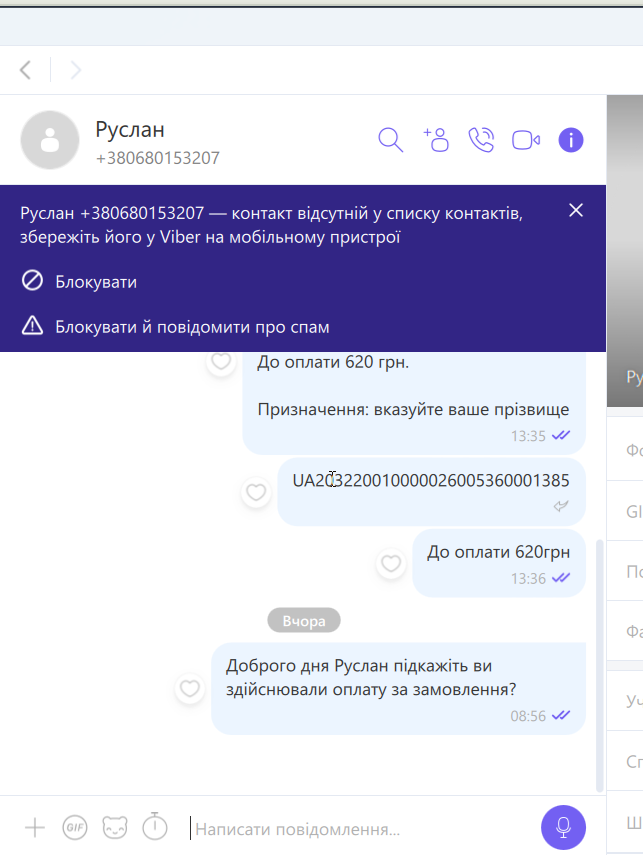Click the 08:56 message timestamp
This screenshot has width=643, height=855.
pyautogui.click(x=528, y=716)
